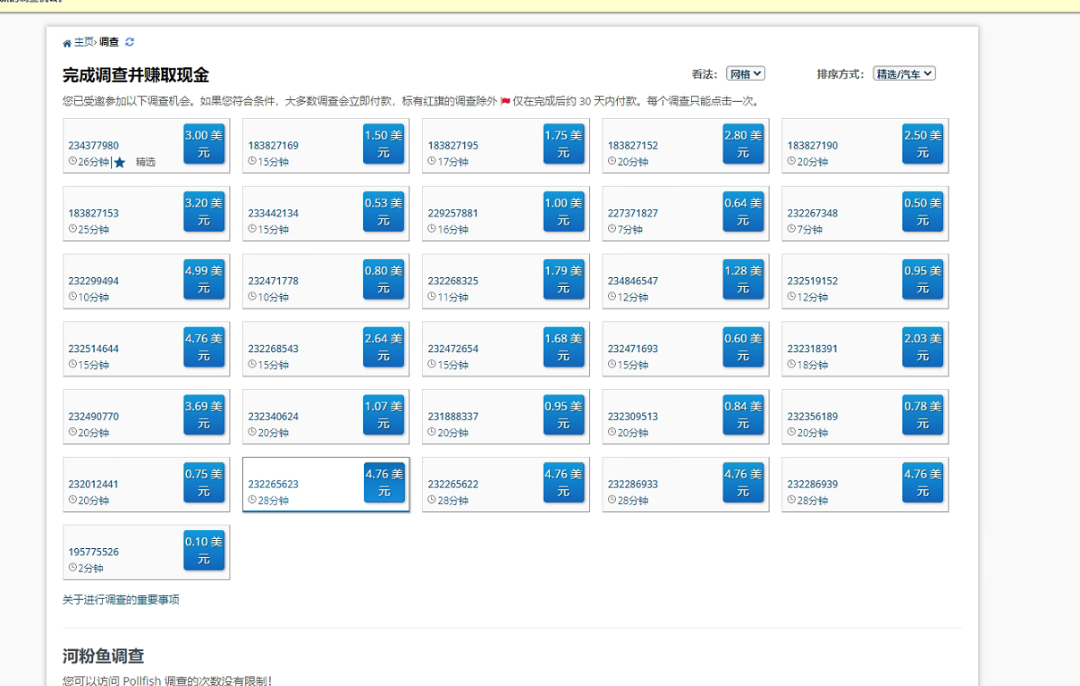Click the clock icon on survey 232286939
The image size is (1080, 686).
click(791, 500)
